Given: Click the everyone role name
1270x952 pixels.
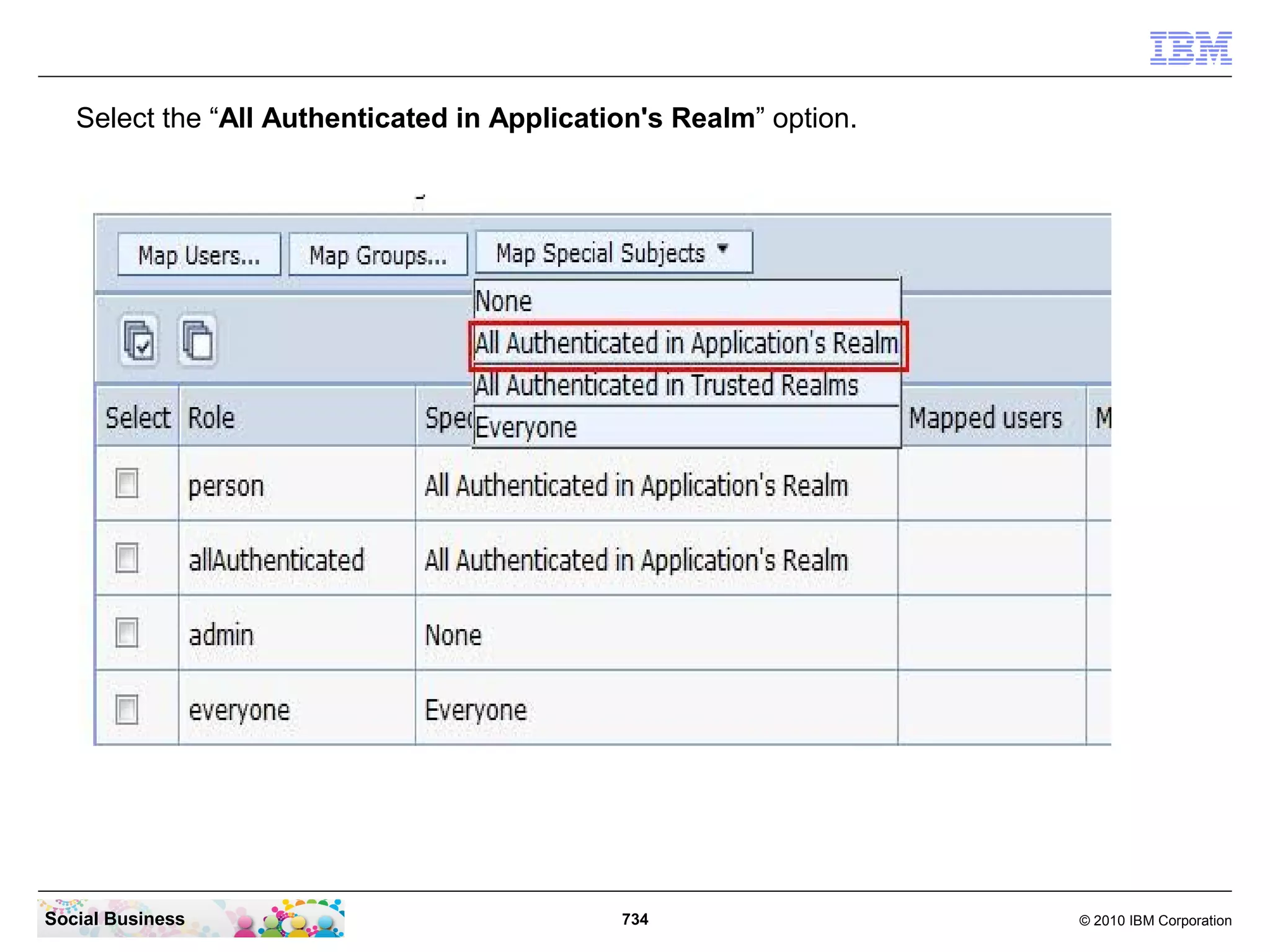Looking at the screenshot, I should tap(239, 710).
